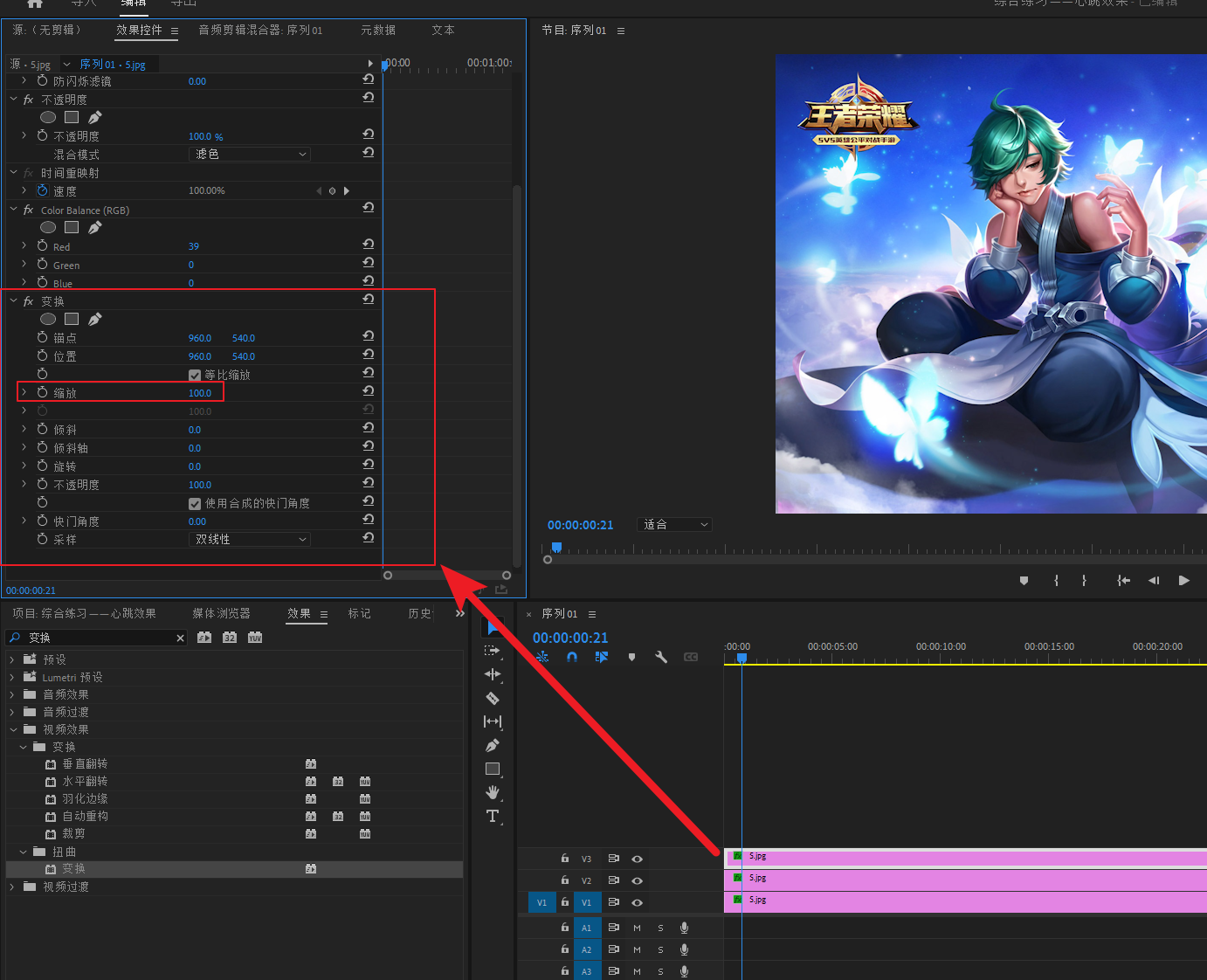
Task: Select the Hand tool
Action: point(493,792)
